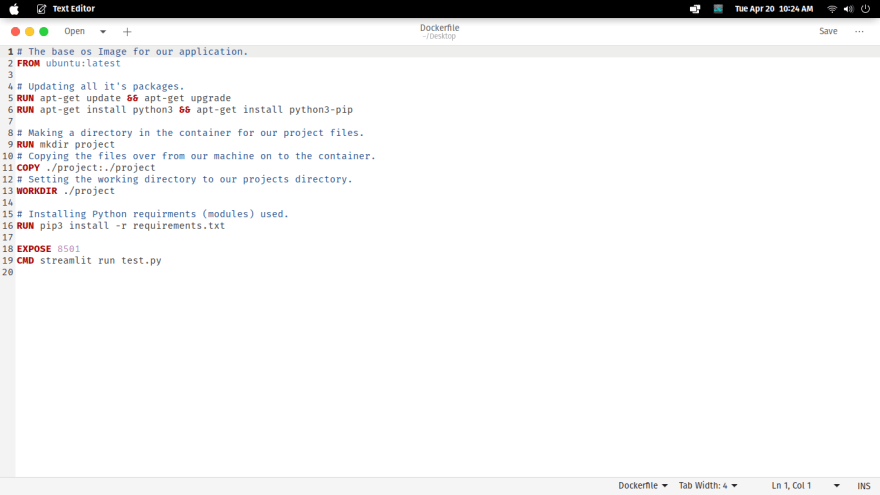Open the Ln 1, Col 1 position dropdown
The height and width of the screenshot is (495, 880).
tap(805, 485)
